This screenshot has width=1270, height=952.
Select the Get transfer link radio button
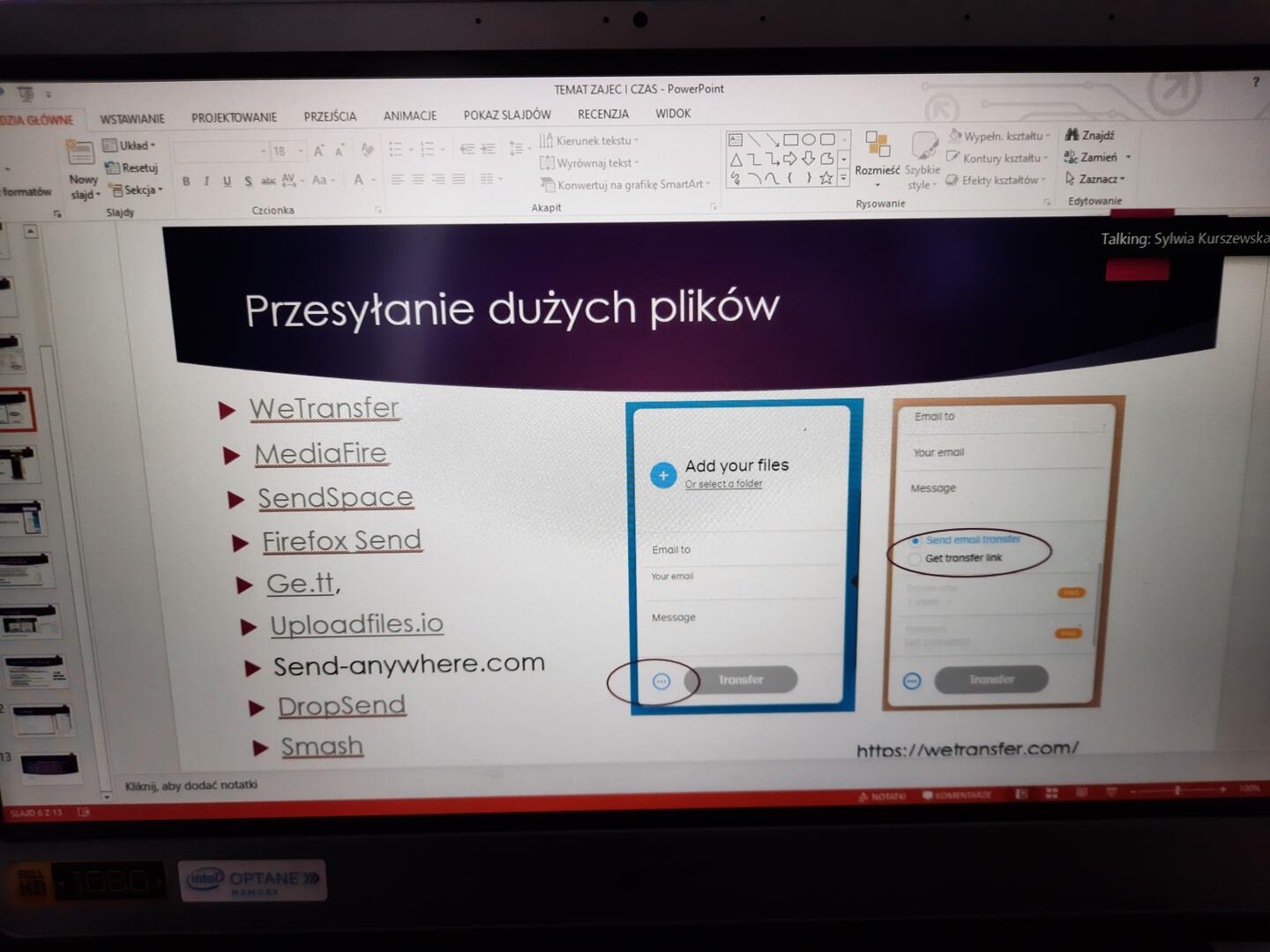(915, 559)
